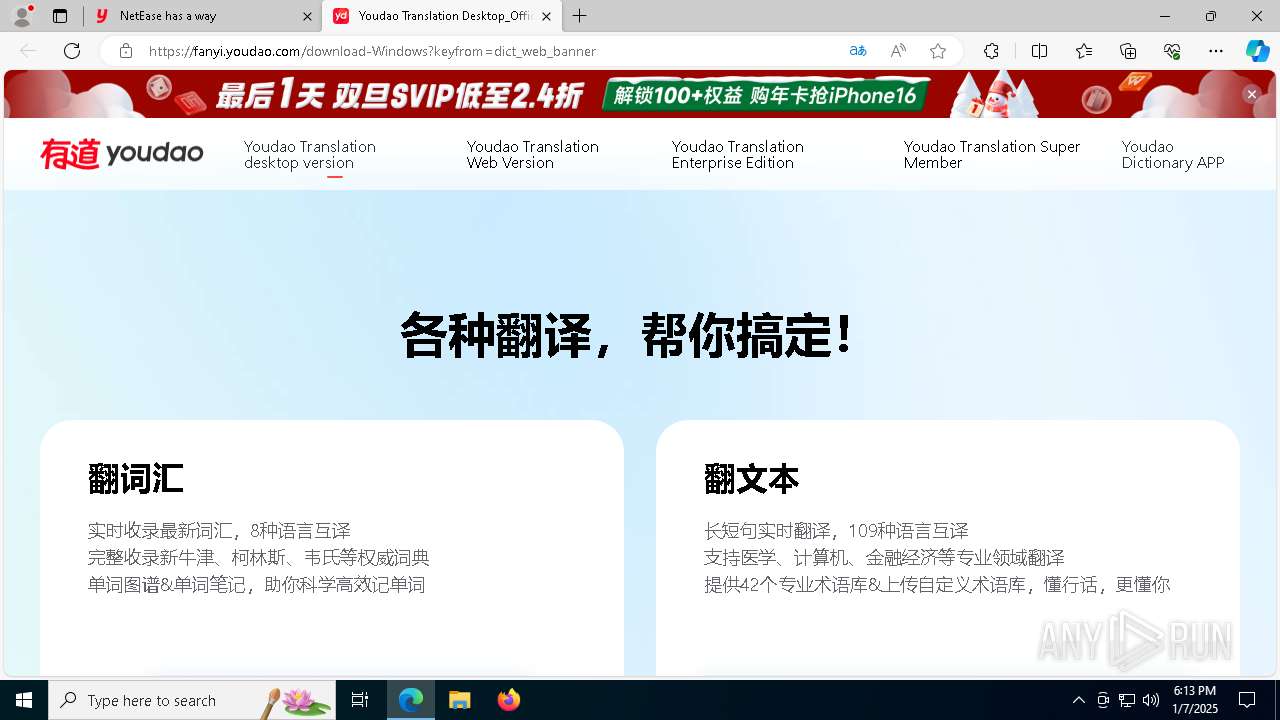
Task: Open the Windows Start menu
Action: click(24, 700)
